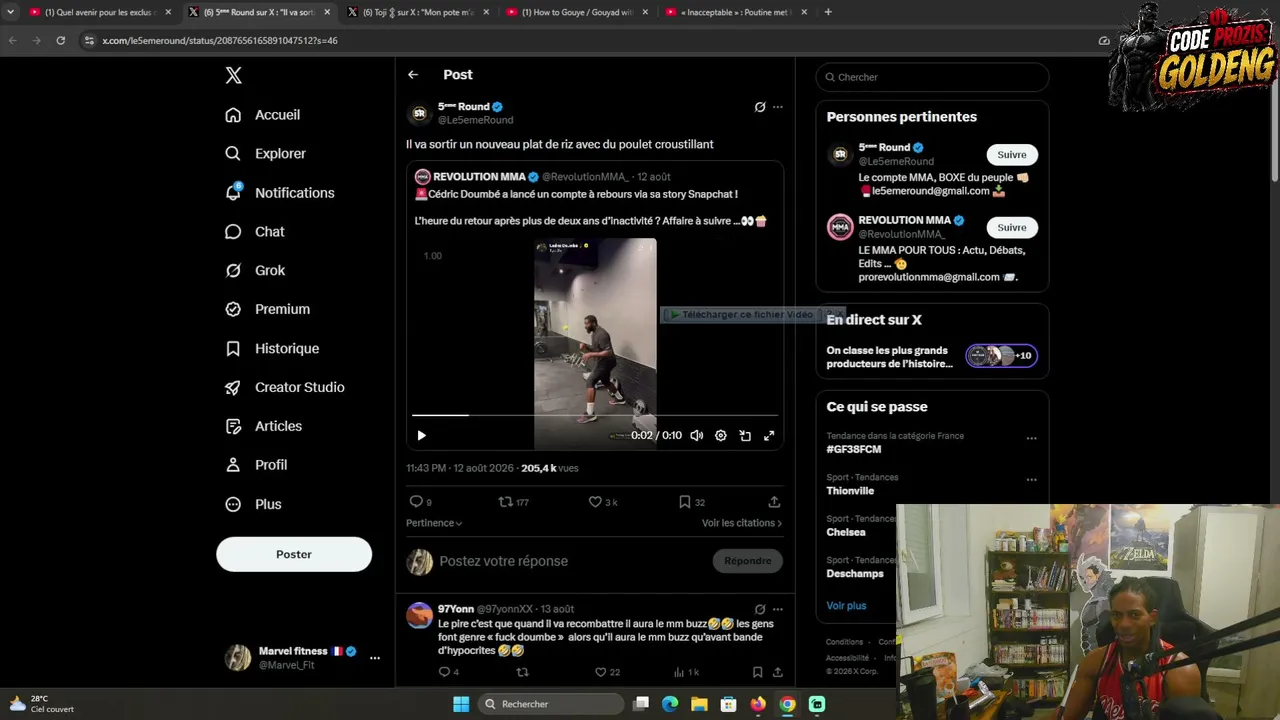Viewport: 1280px width, 720px height.
Task: Click the Répondre button
Action: (x=748, y=561)
